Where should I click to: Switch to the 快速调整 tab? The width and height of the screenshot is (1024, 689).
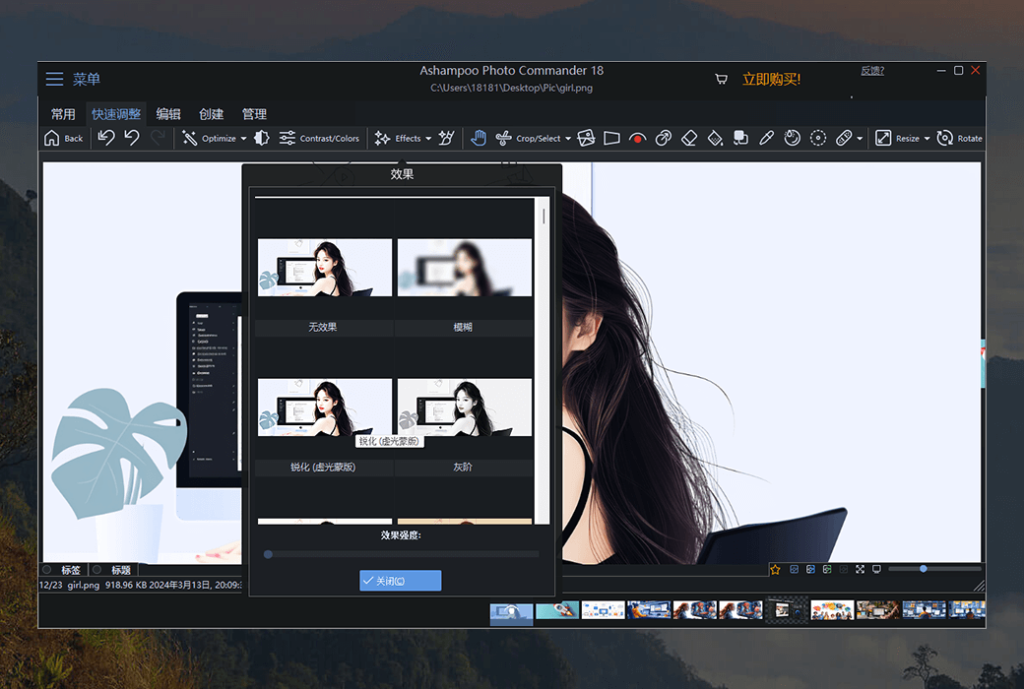pos(116,114)
